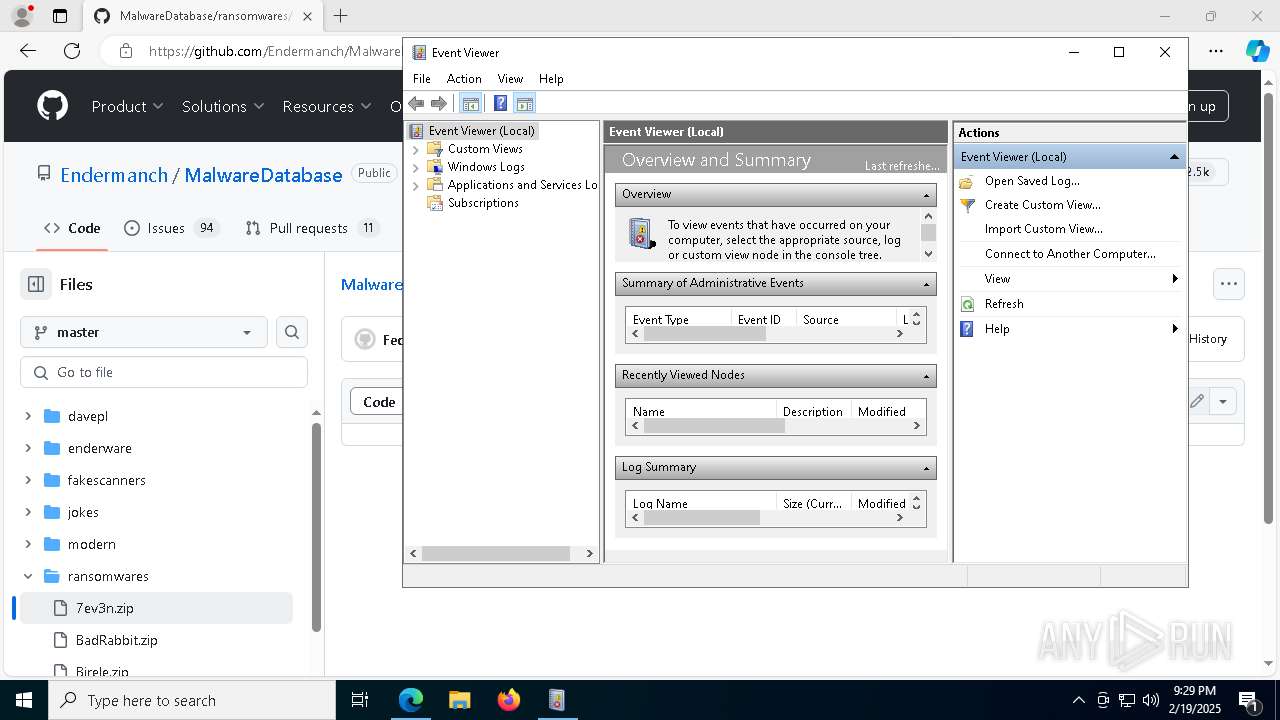The image size is (1280, 720).
Task: Open the master branch dropdown
Action: [144, 332]
